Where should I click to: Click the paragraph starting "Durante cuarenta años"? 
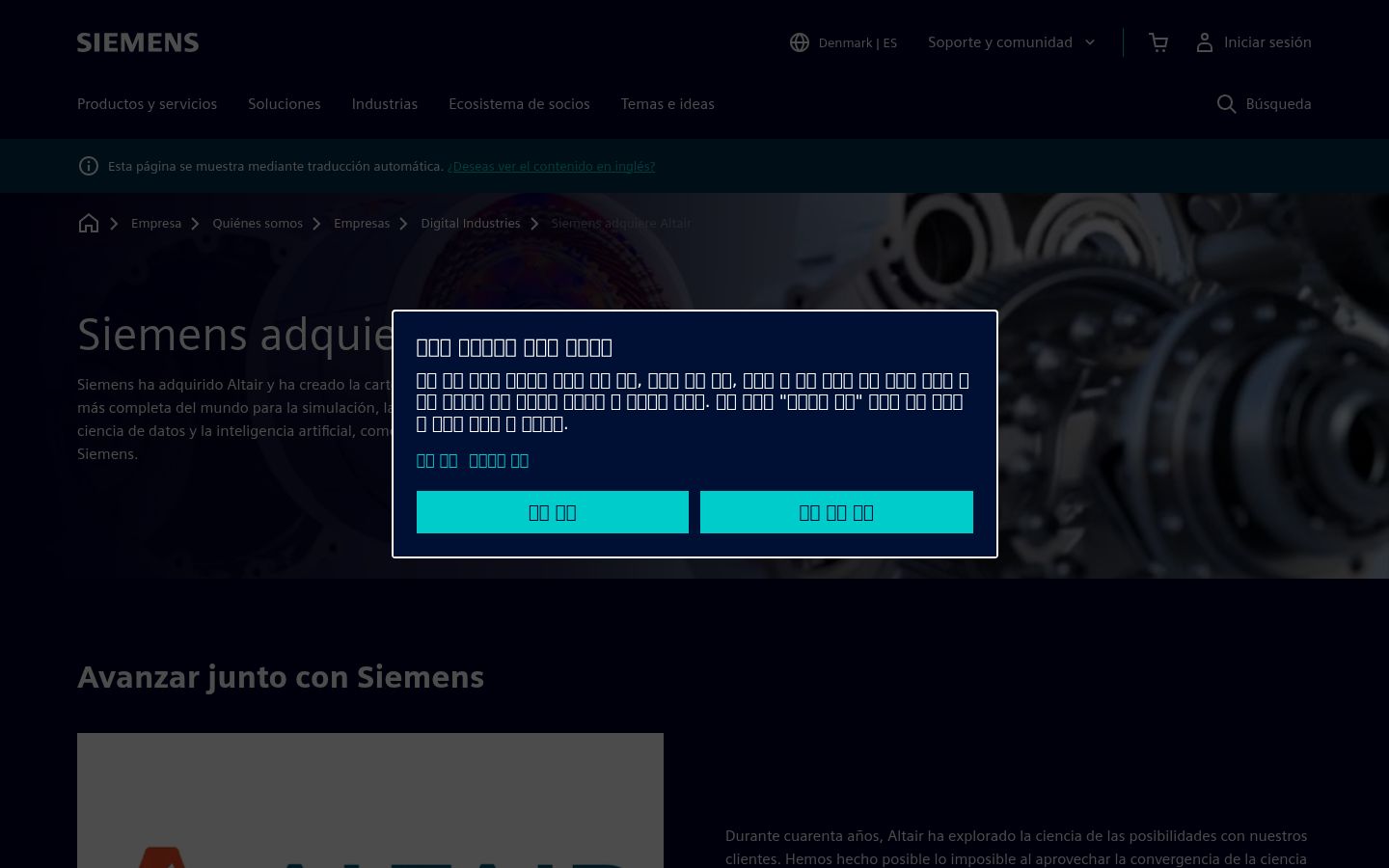pyautogui.click(x=1017, y=847)
